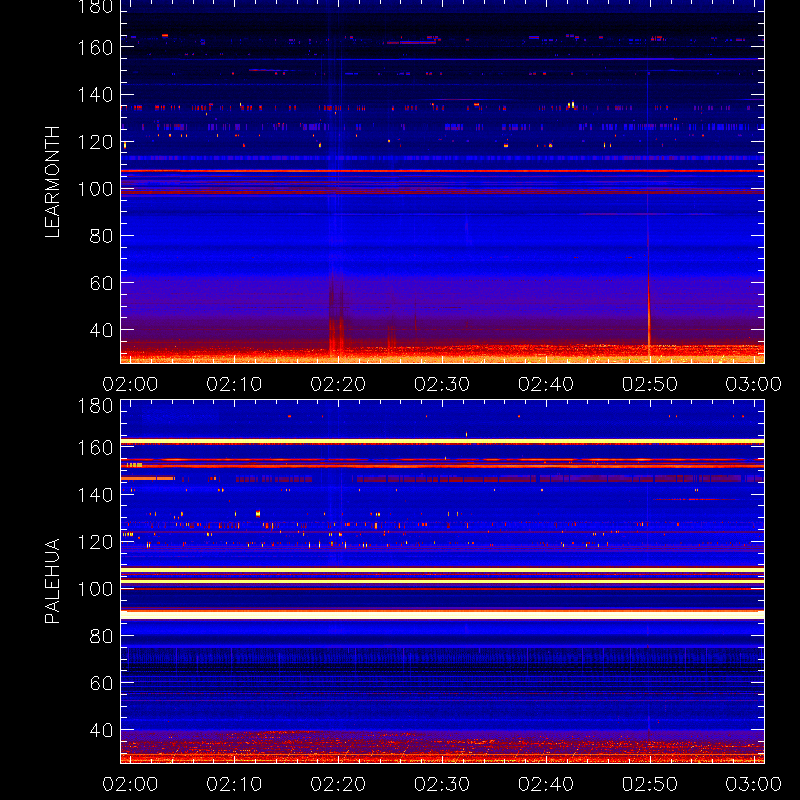The height and width of the screenshot is (800, 800).
Task: Click the PALEHUA station axis label
Action: (53, 581)
